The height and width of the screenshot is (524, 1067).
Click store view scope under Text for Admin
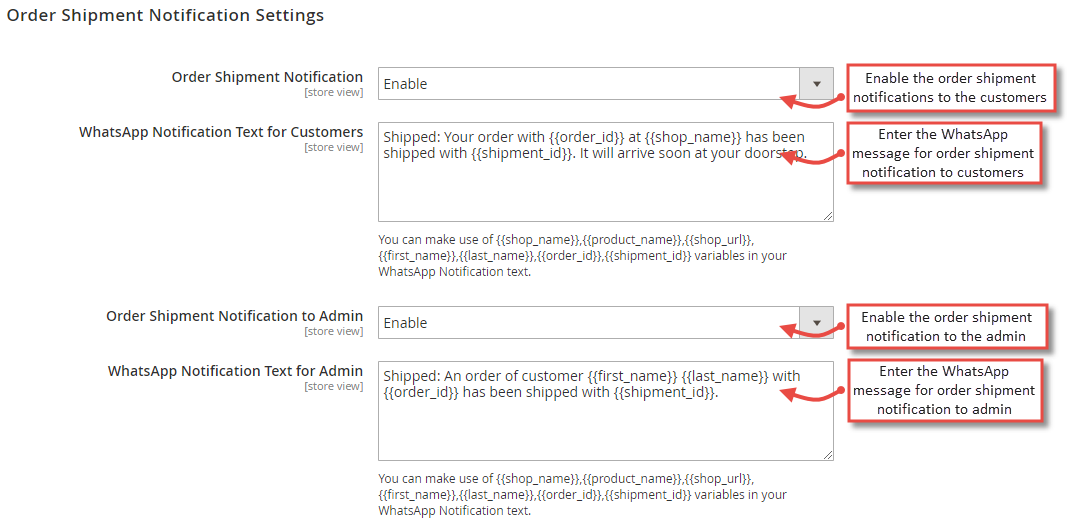pos(333,387)
